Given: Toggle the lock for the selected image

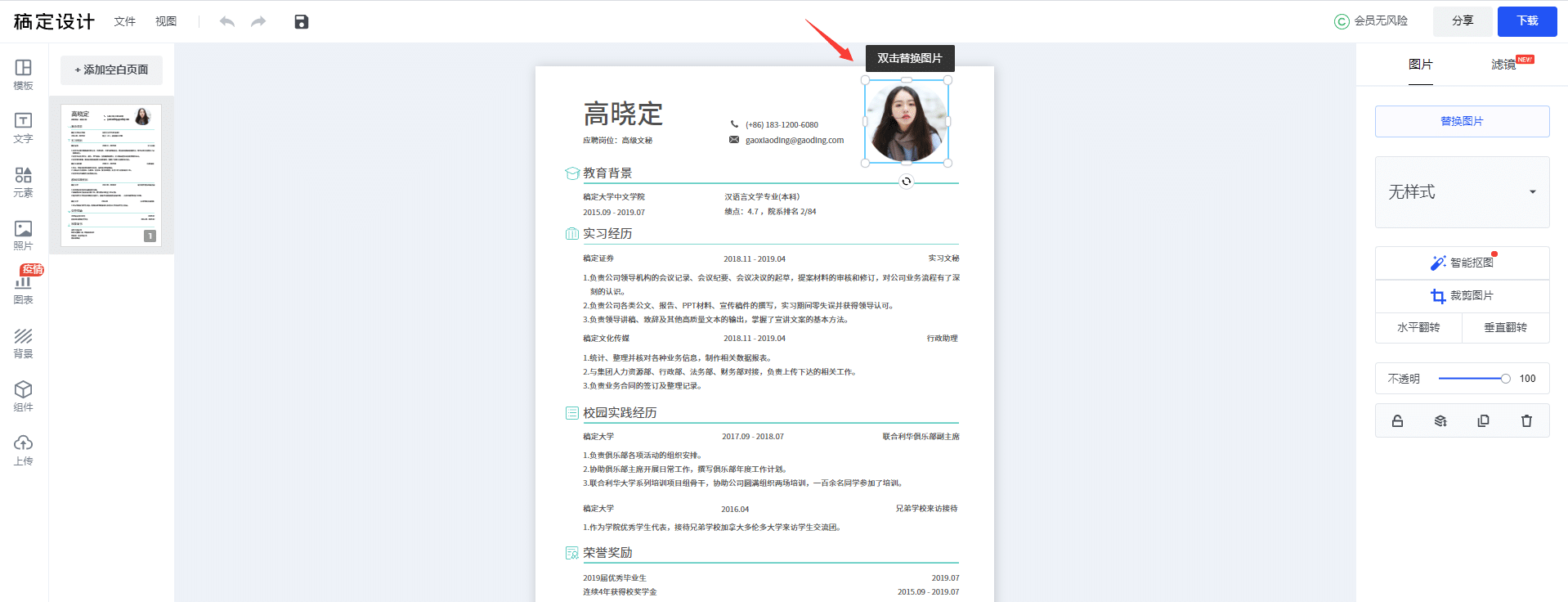Looking at the screenshot, I should click(1397, 421).
